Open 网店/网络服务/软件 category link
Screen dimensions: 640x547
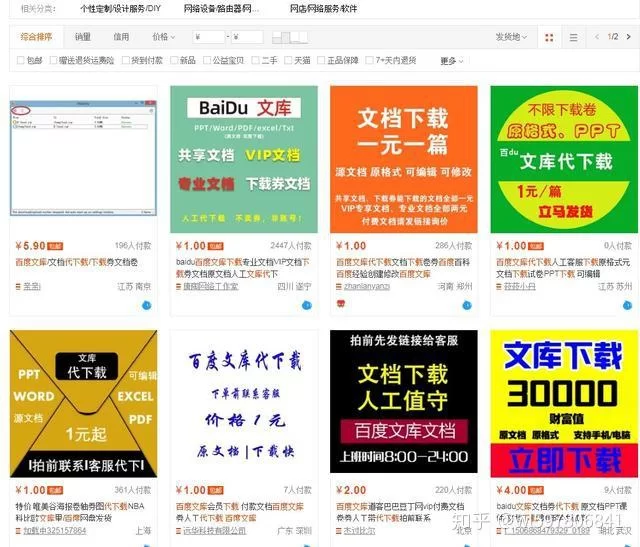323,8
